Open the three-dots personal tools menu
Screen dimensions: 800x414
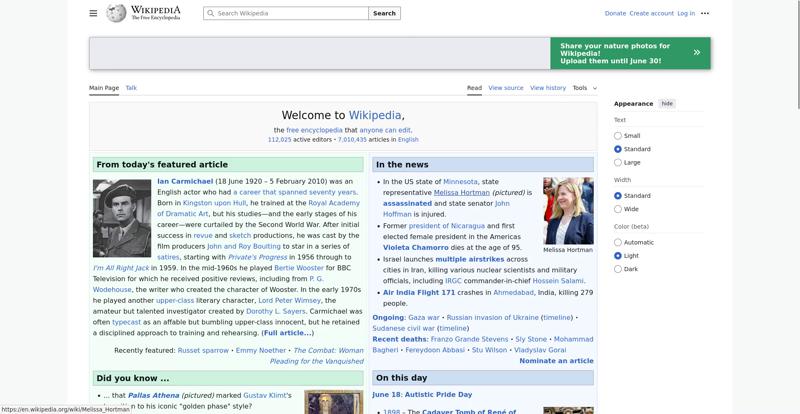click(x=705, y=13)
